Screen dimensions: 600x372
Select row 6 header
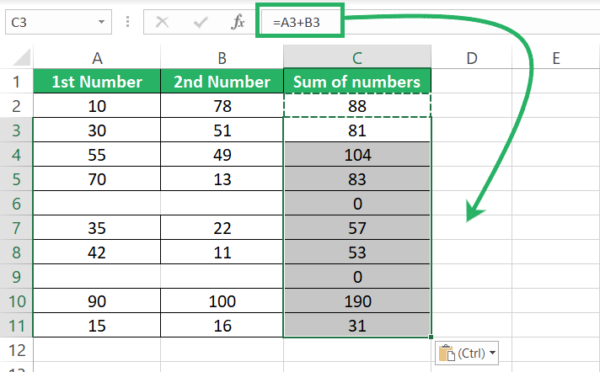point(16,204)
